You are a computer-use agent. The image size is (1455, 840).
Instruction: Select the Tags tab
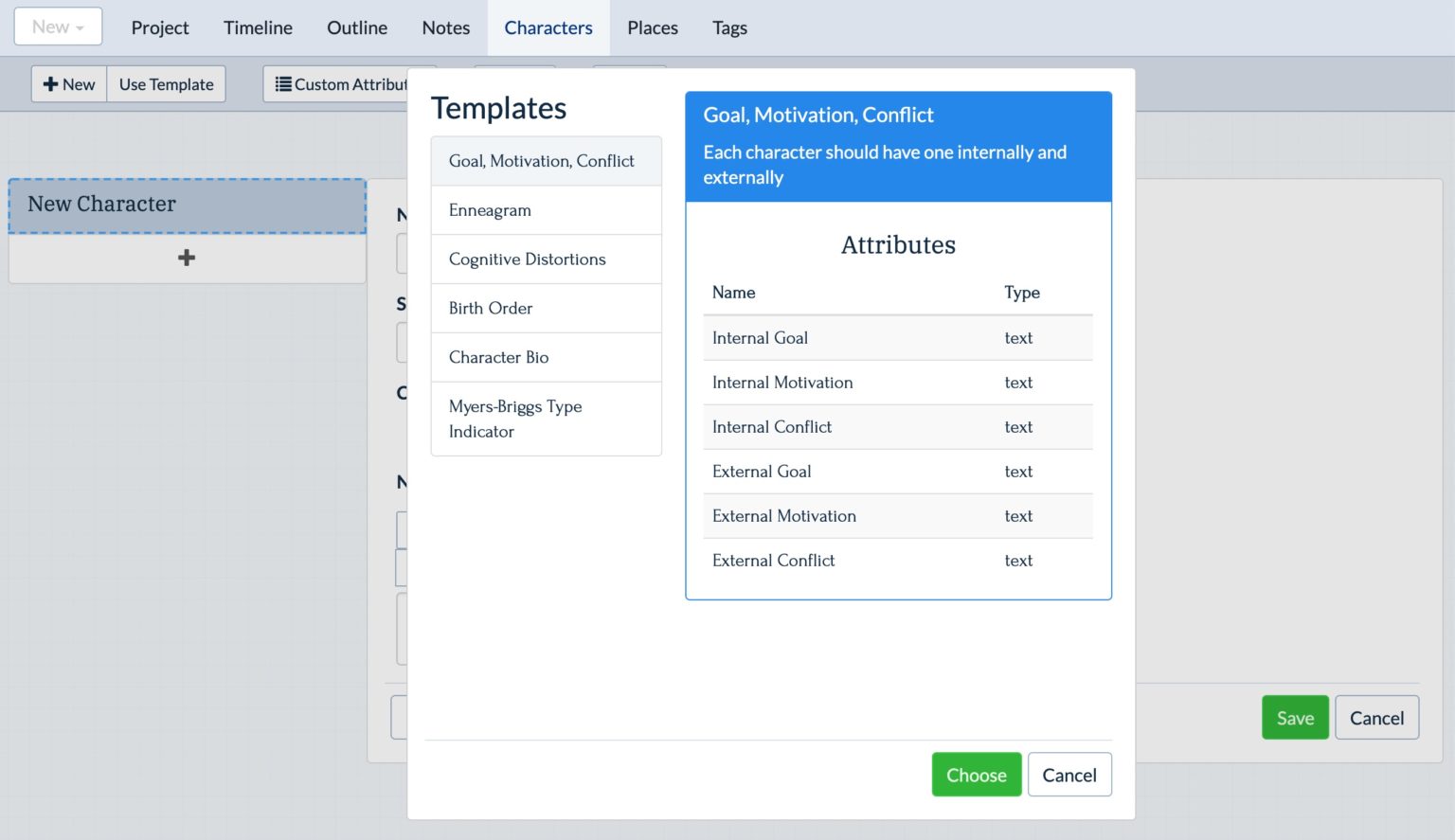tap(729, 27)
